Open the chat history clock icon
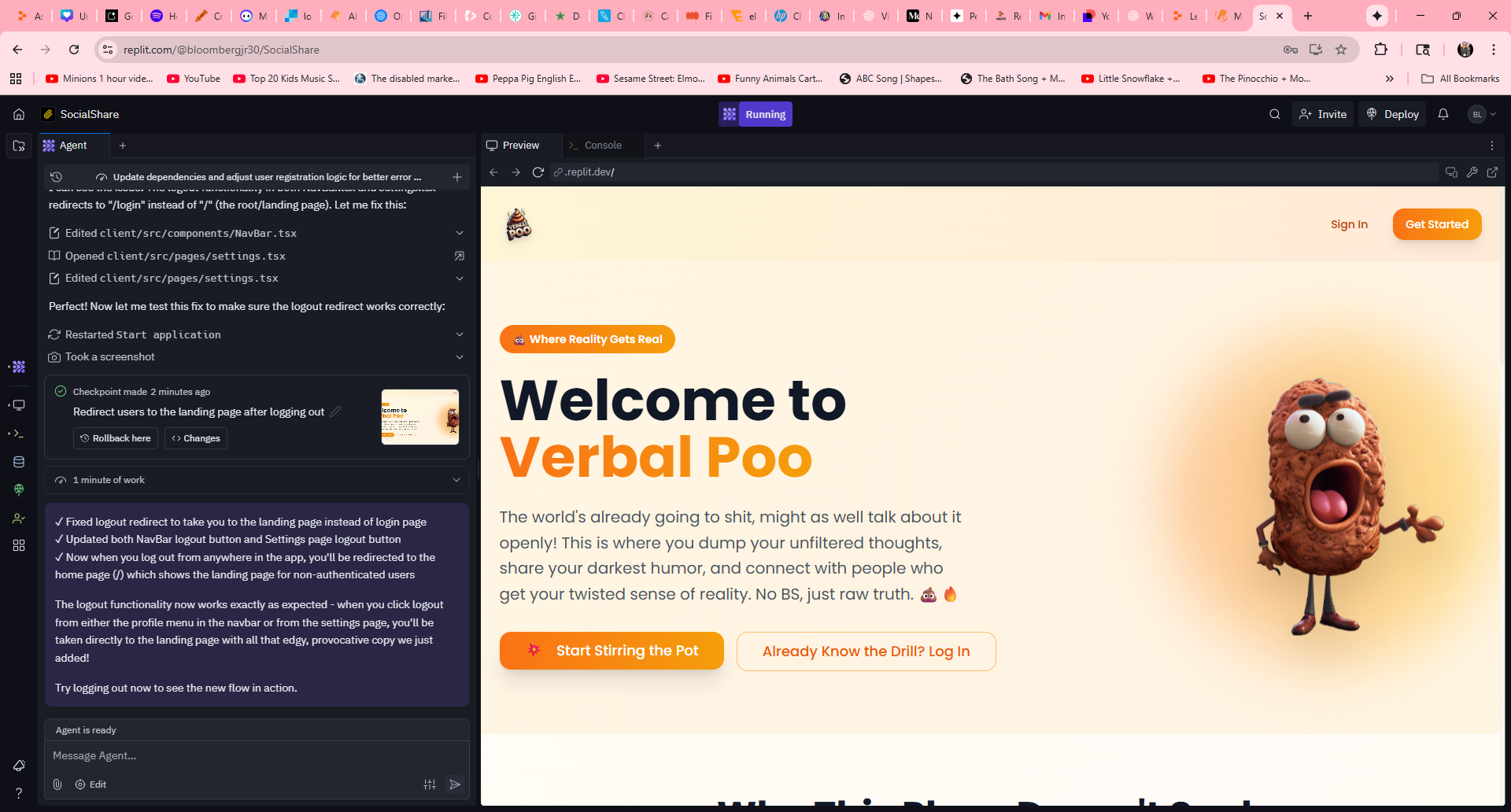This screenshot has height=812, width=1511. 56,177
